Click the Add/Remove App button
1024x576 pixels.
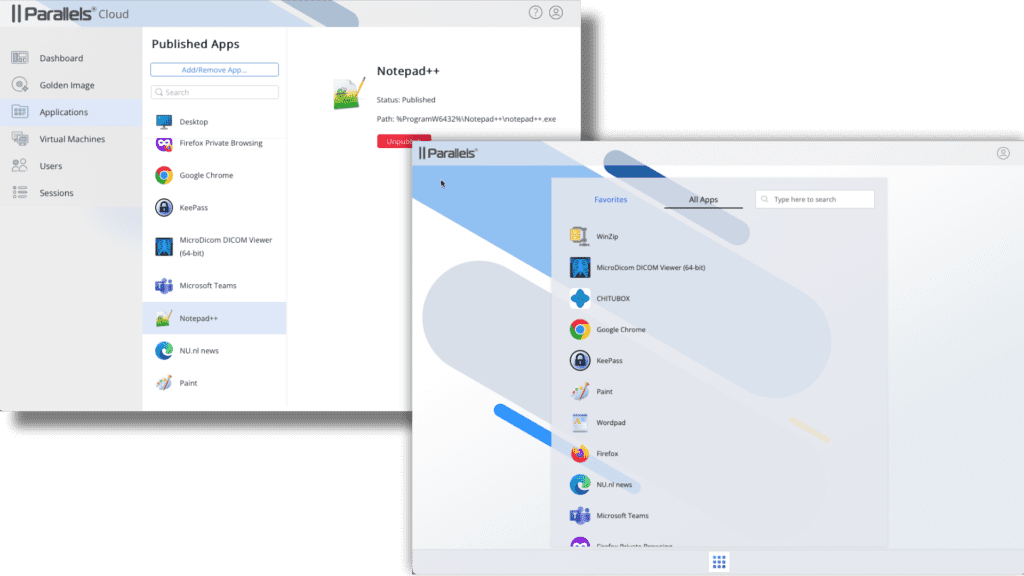click(214, 70)
